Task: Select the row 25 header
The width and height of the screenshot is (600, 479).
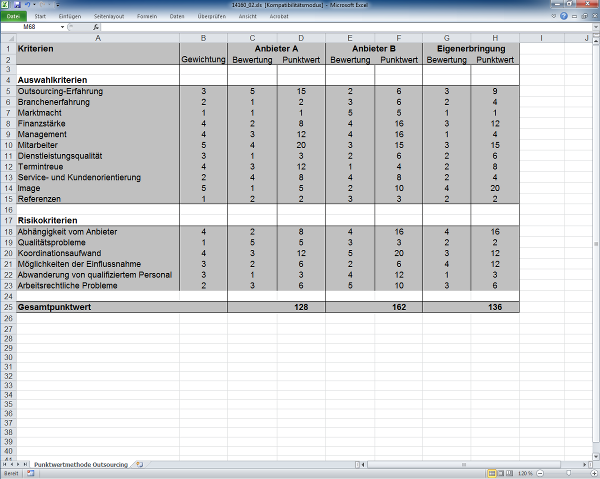Action: tap(6, 307)
